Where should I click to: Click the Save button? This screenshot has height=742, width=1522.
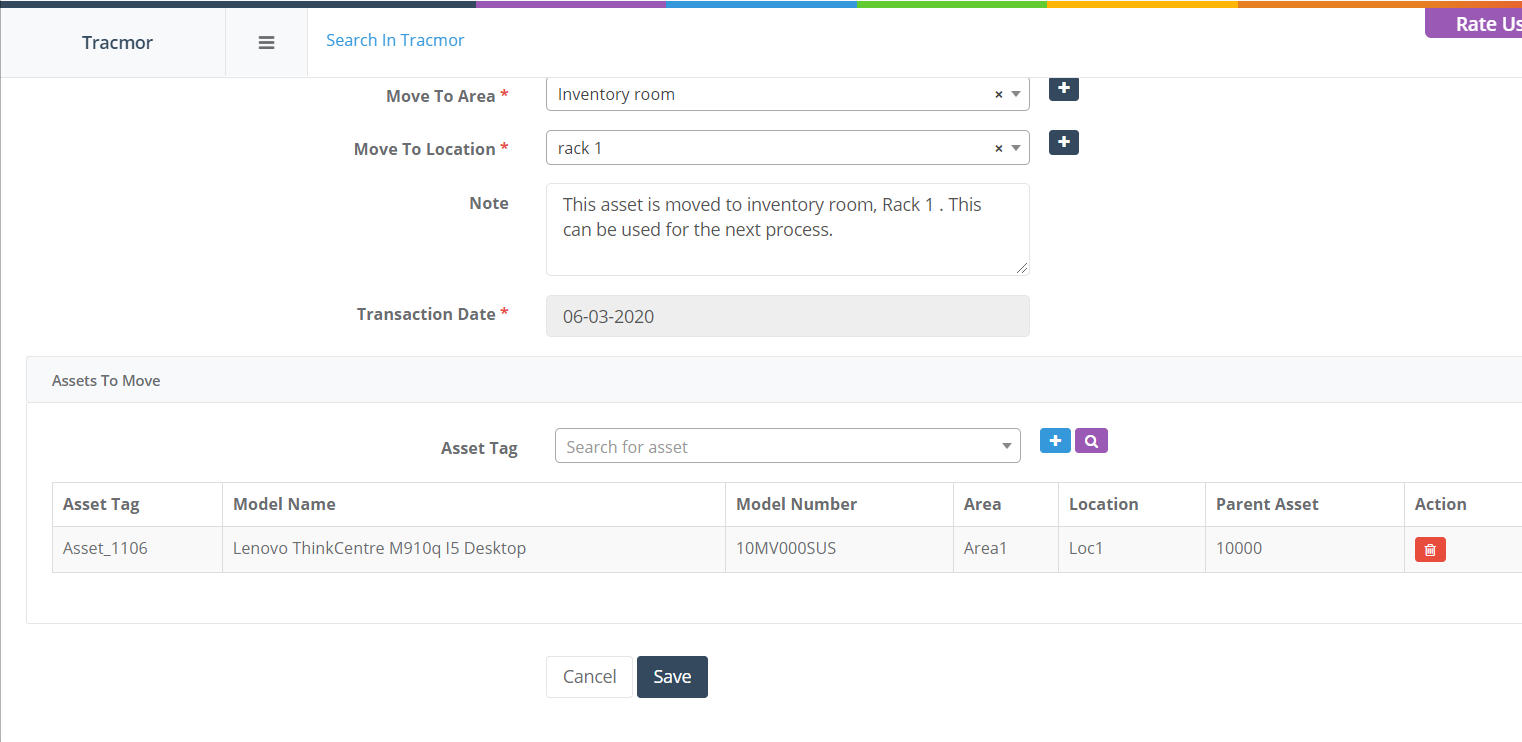click(672, 677)
